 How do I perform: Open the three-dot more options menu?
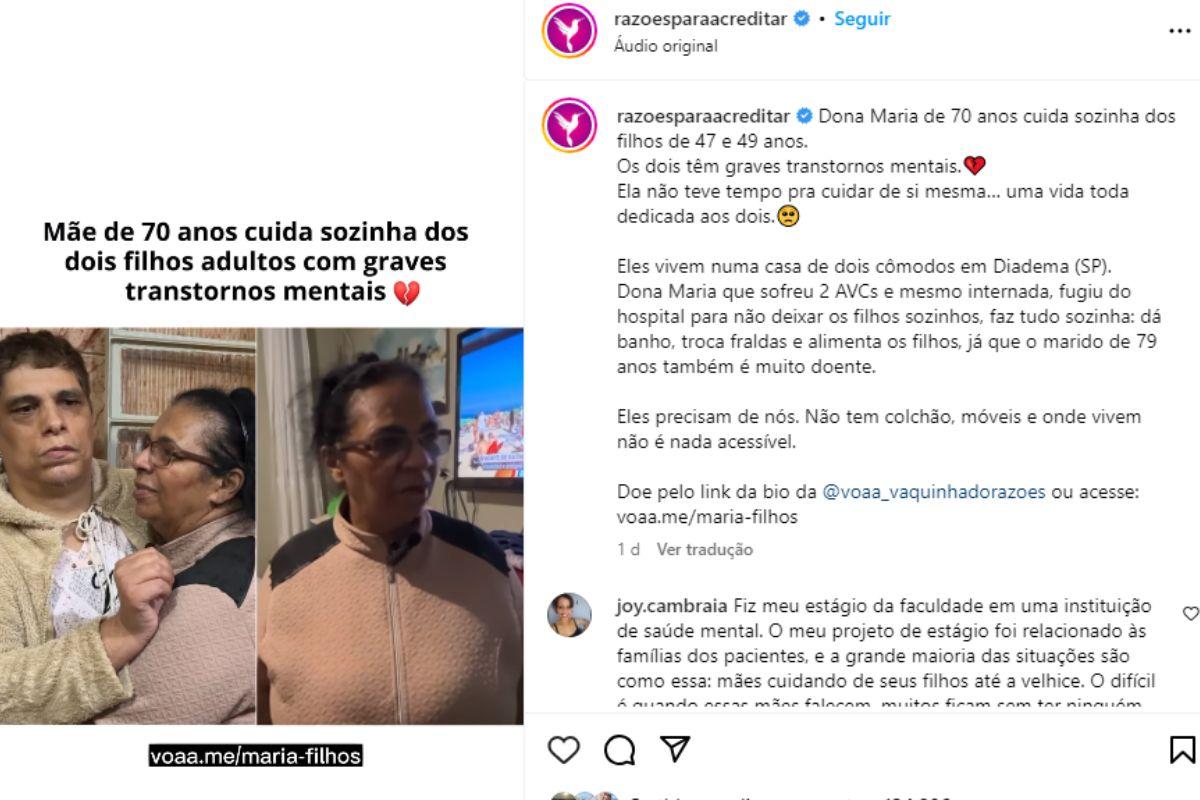[1180, 31]
